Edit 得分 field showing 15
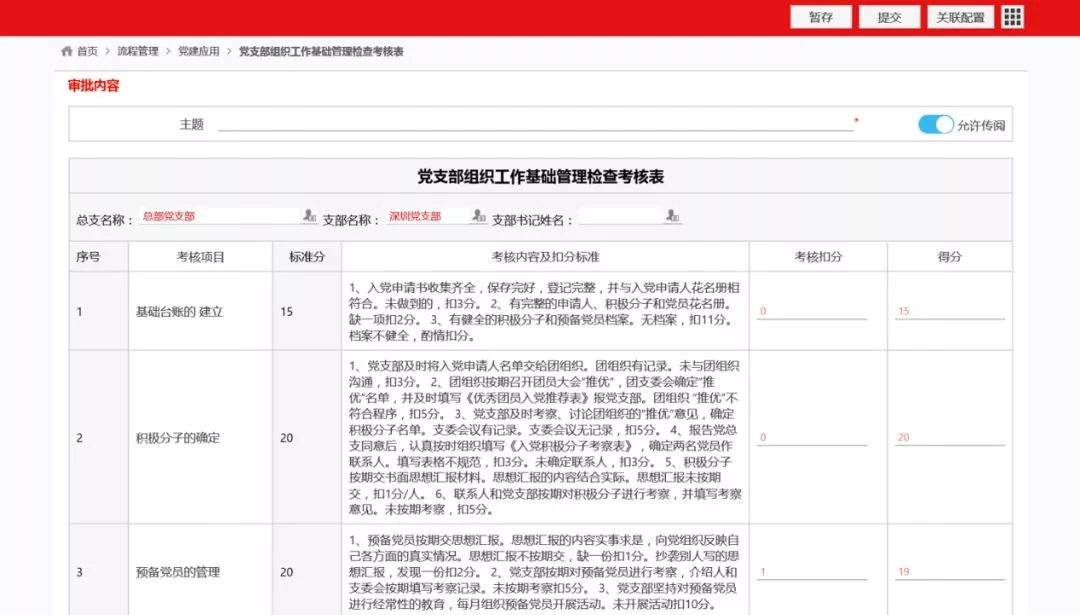This screenshot has width=1080, height=615. point(949,311)
